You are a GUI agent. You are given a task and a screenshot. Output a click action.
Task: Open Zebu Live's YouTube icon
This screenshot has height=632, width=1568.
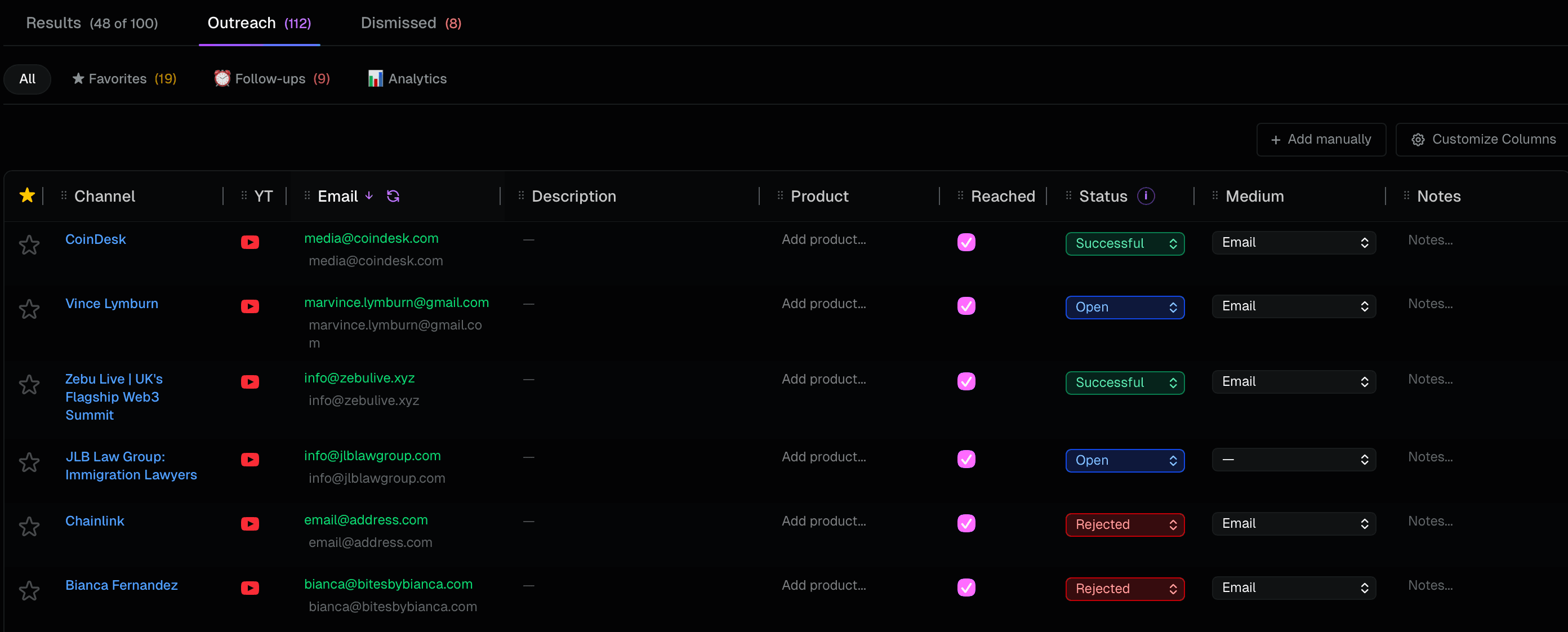[250, 382]
